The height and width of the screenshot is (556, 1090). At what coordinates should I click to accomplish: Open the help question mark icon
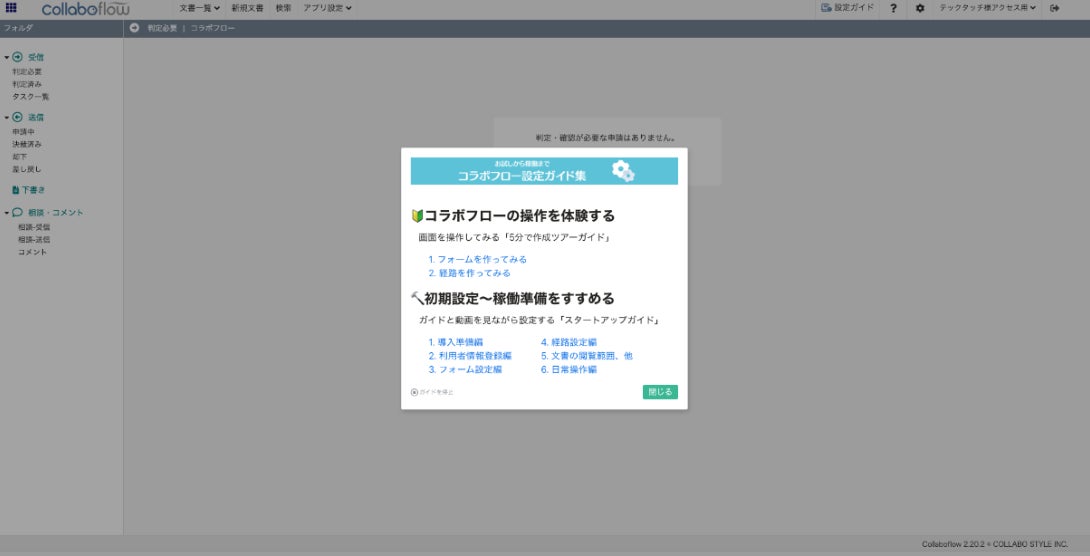(x=893, y=8)
